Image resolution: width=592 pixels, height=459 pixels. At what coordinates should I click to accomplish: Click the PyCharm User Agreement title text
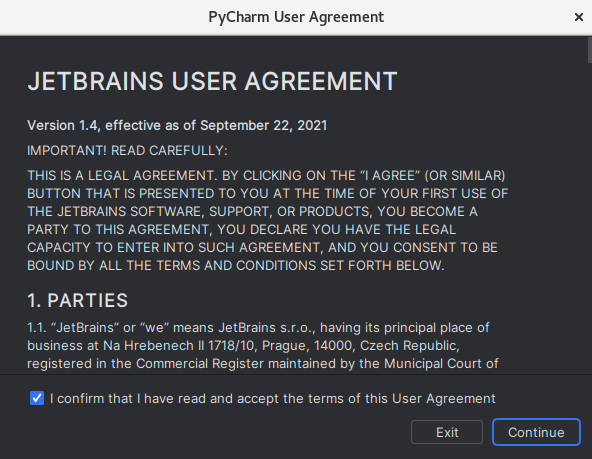pyautogui.click(x=296, y=17)
